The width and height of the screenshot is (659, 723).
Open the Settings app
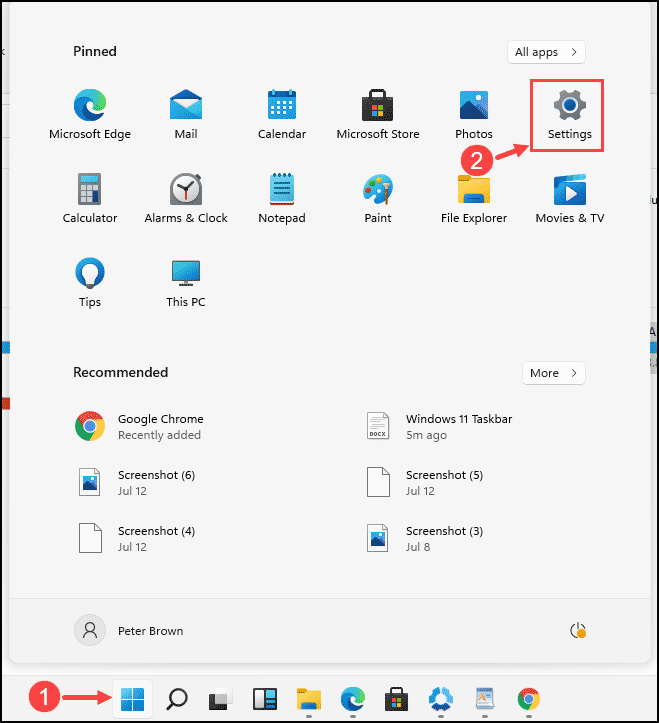570,114
